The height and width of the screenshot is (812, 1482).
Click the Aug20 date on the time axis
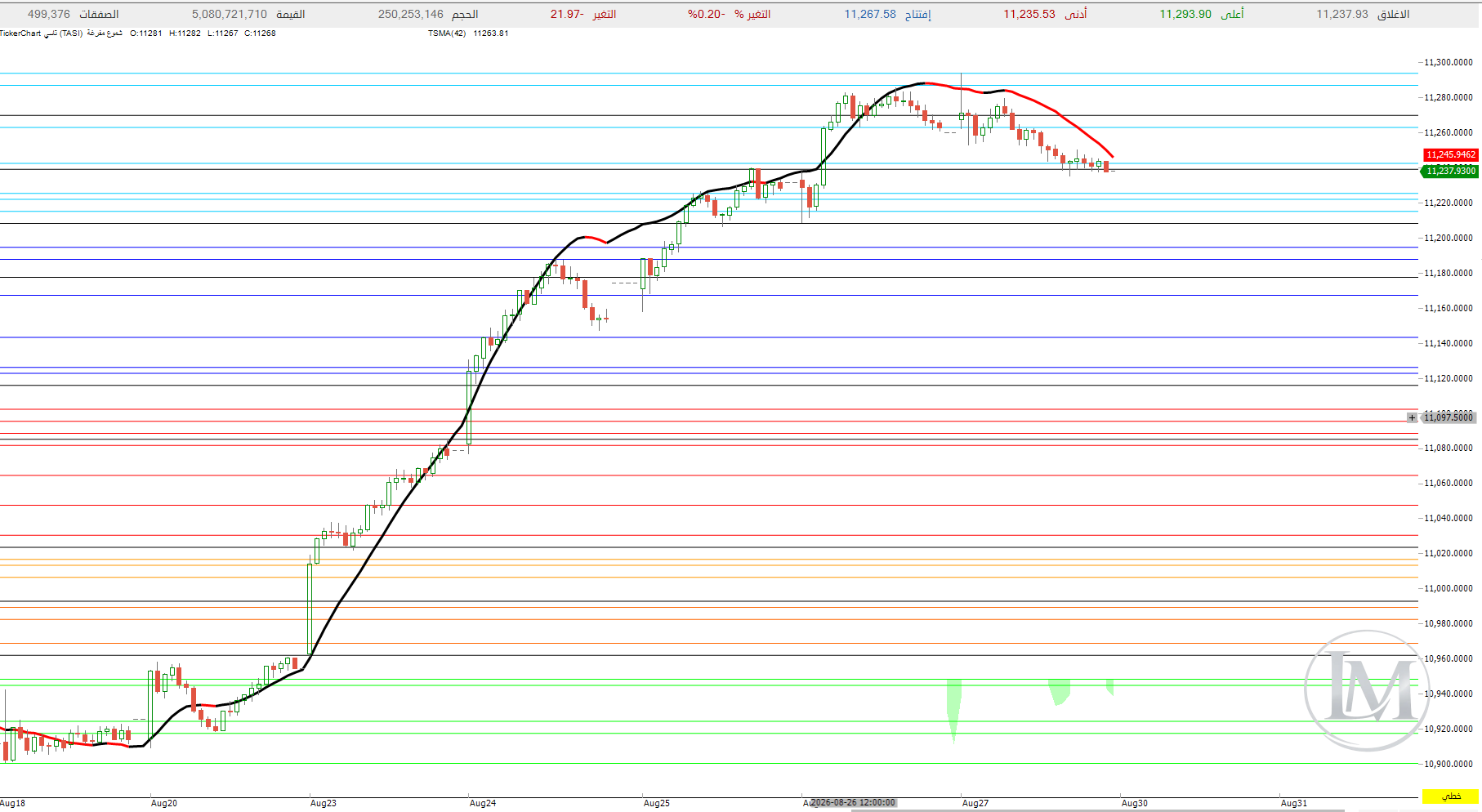point(164,803)
